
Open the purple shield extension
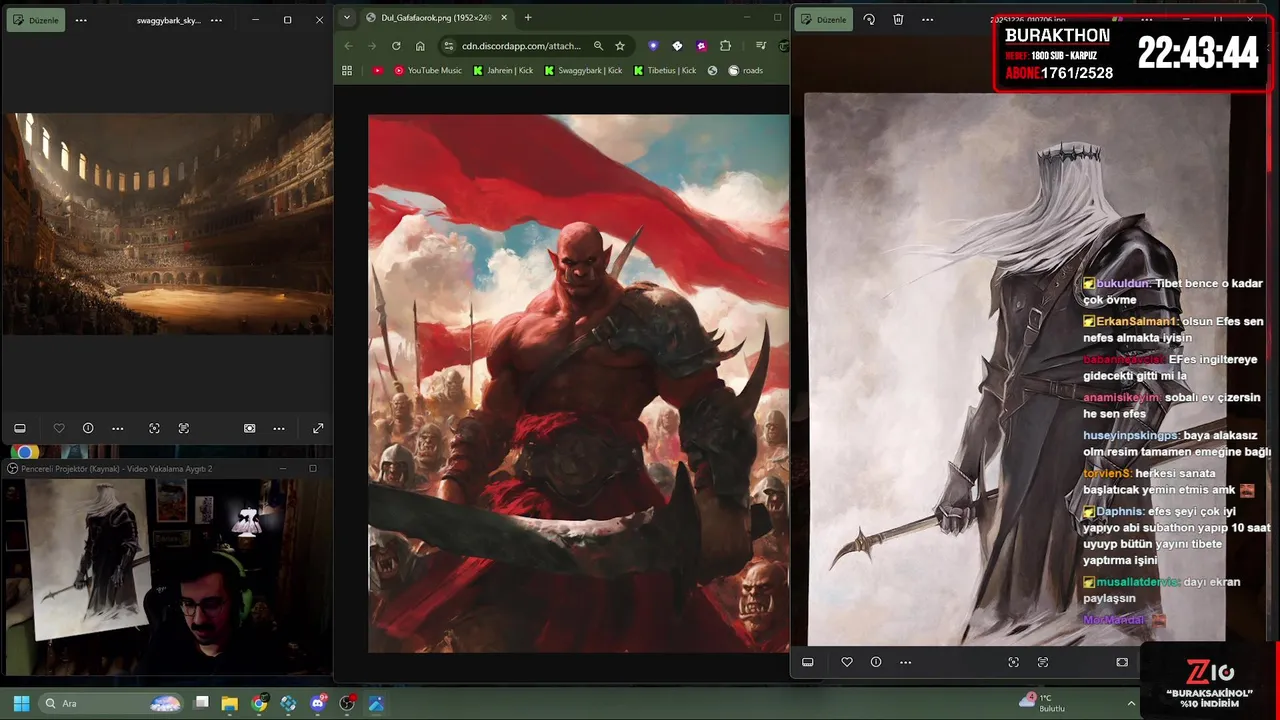(x=653, y=46)
